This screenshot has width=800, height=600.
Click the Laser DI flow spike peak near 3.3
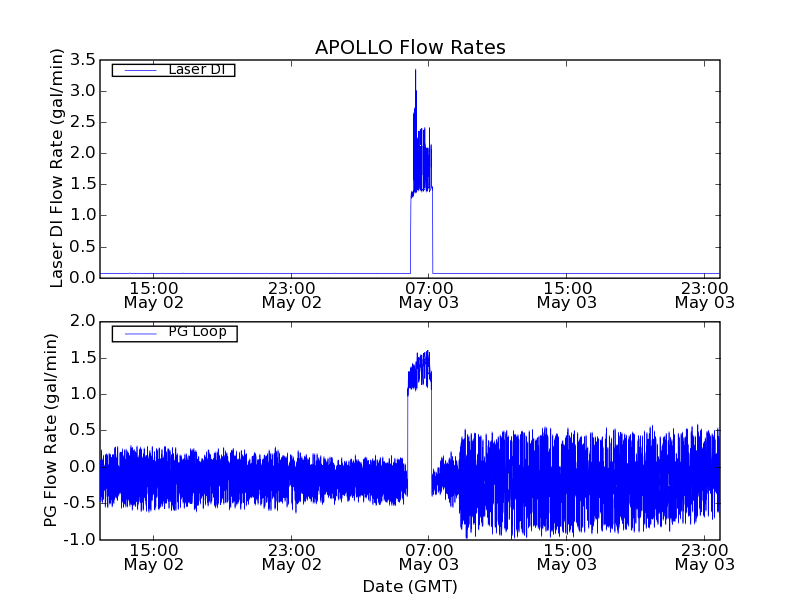click(x=415, y=71)
